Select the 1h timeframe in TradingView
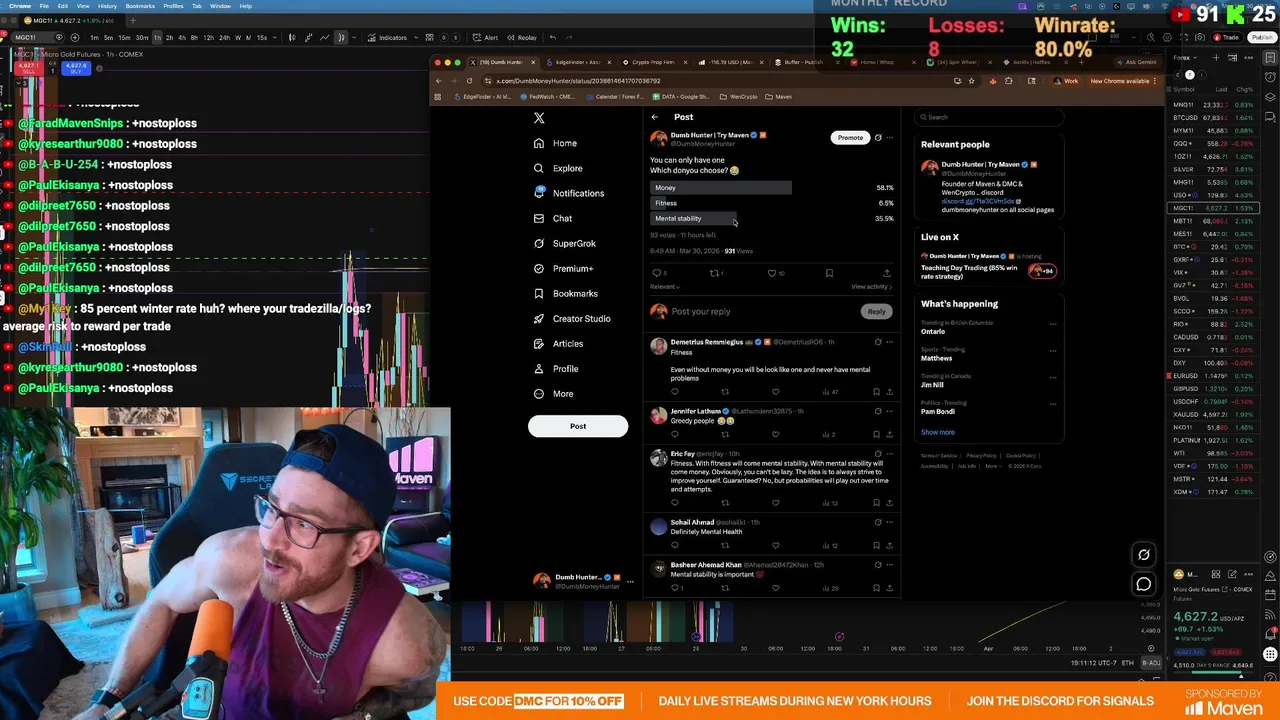This screenshot has height=720, width=1280. coord(156,38)
